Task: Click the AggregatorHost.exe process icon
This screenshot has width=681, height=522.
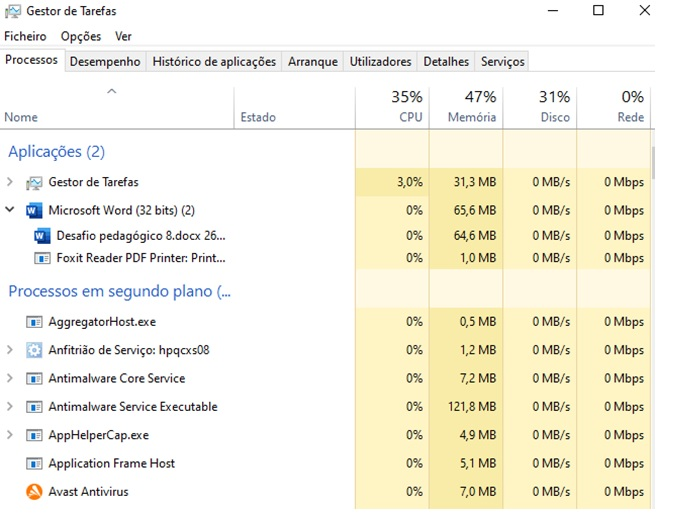Action: click(34, 323)
